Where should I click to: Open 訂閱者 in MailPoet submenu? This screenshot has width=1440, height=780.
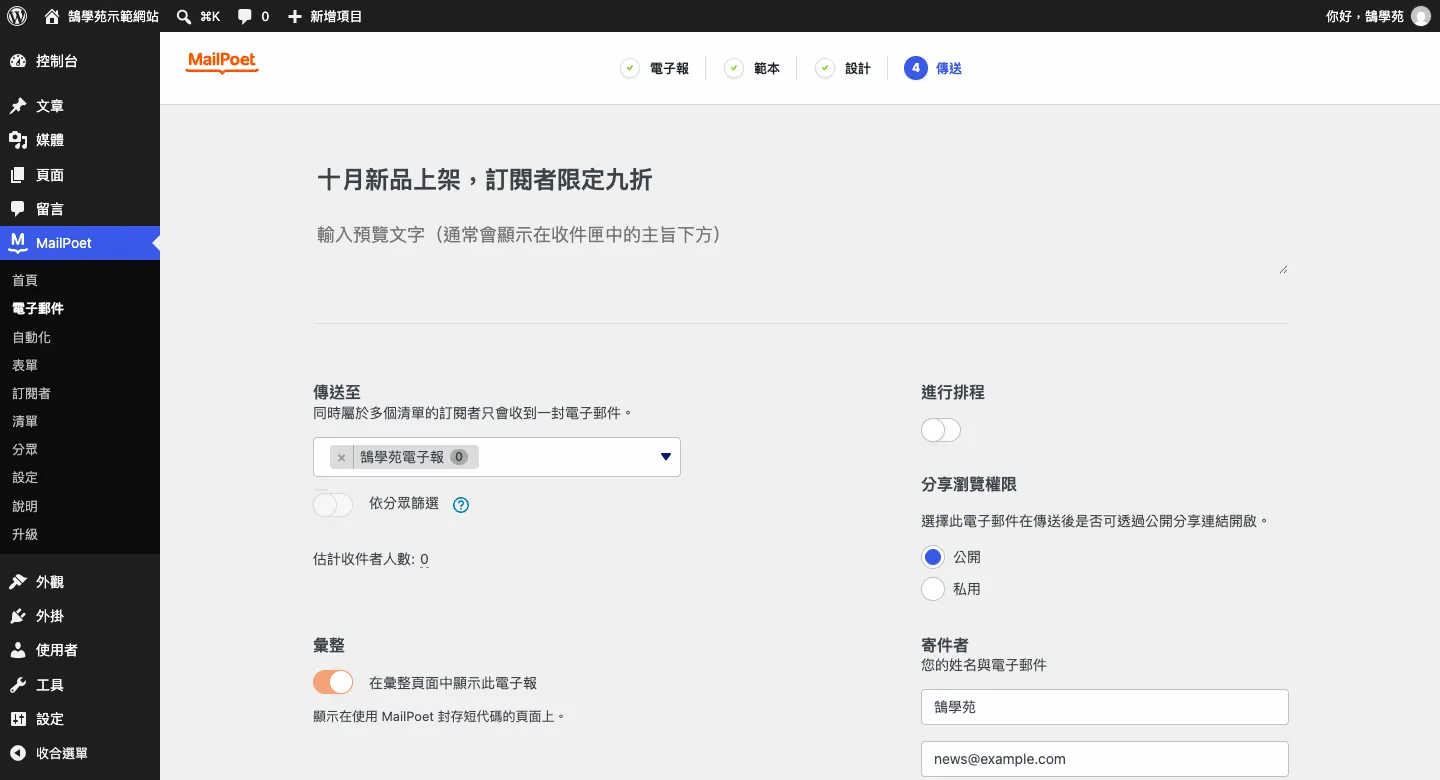tap(31, 393)
